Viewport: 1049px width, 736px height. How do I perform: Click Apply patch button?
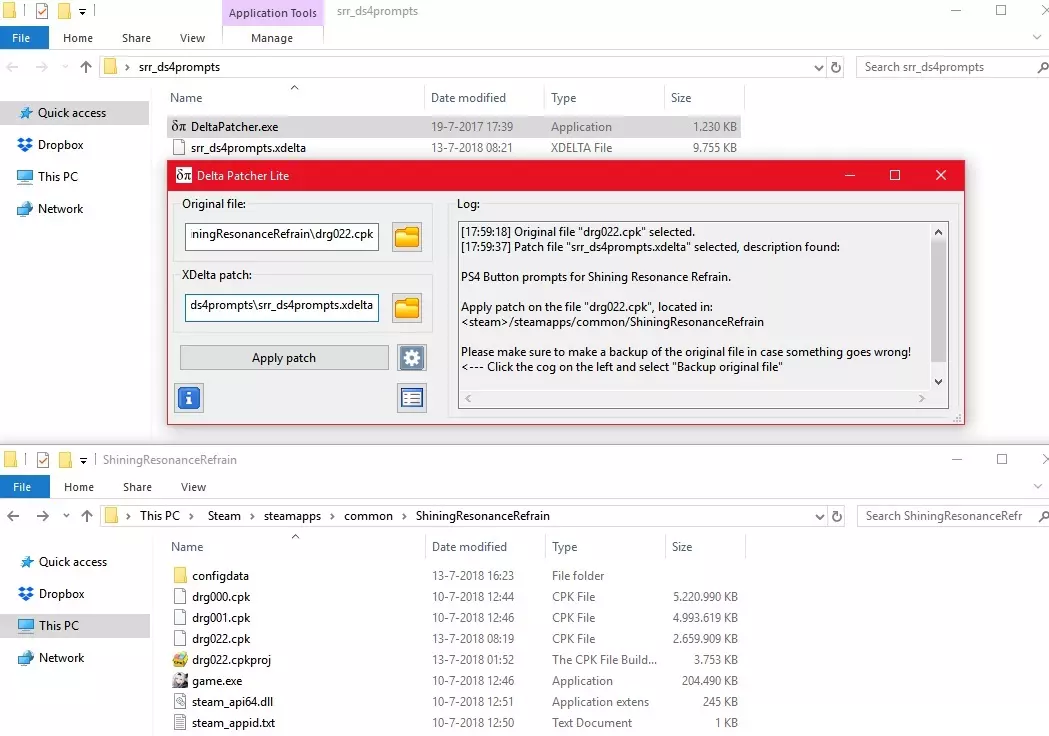click(x=284, y=358)
